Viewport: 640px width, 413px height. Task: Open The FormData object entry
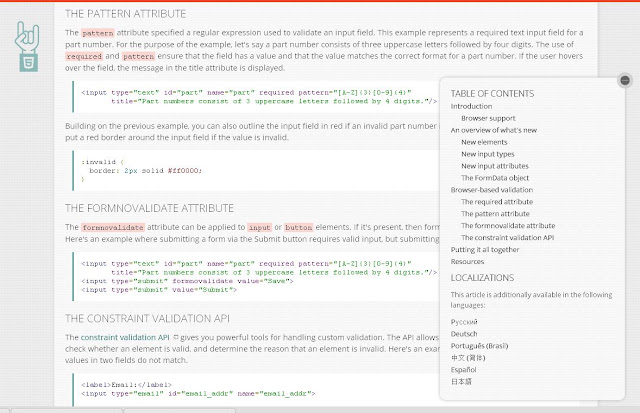495,178
